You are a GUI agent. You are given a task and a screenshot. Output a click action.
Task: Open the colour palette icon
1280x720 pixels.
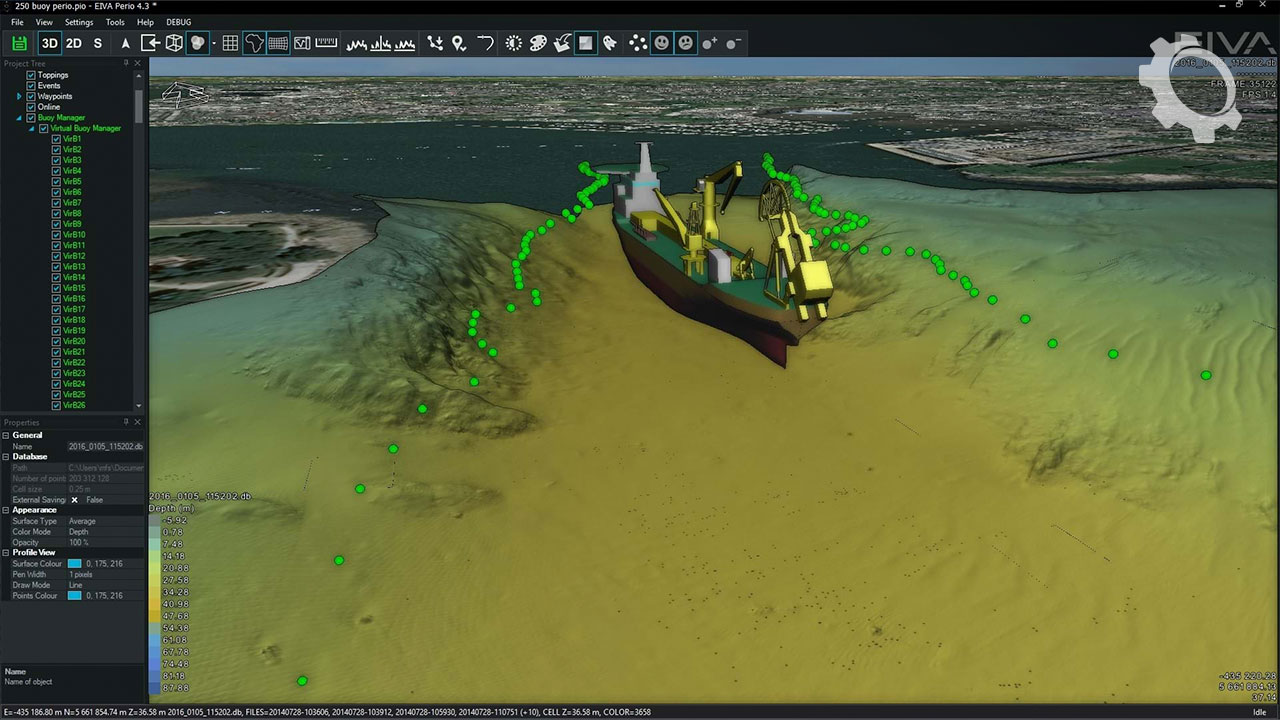coord(538,43)
